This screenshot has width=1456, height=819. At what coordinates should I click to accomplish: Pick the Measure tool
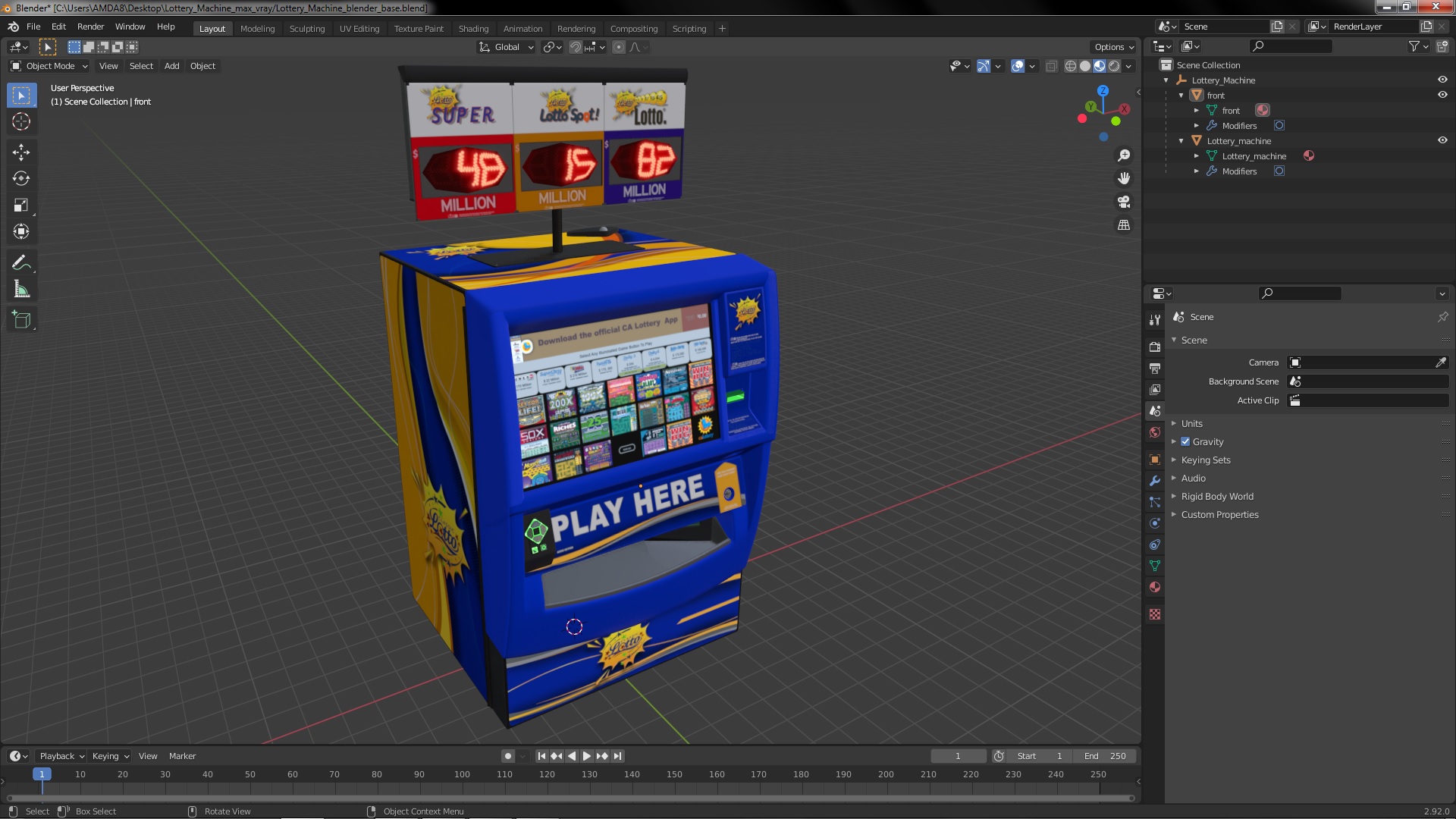(21, 290)
